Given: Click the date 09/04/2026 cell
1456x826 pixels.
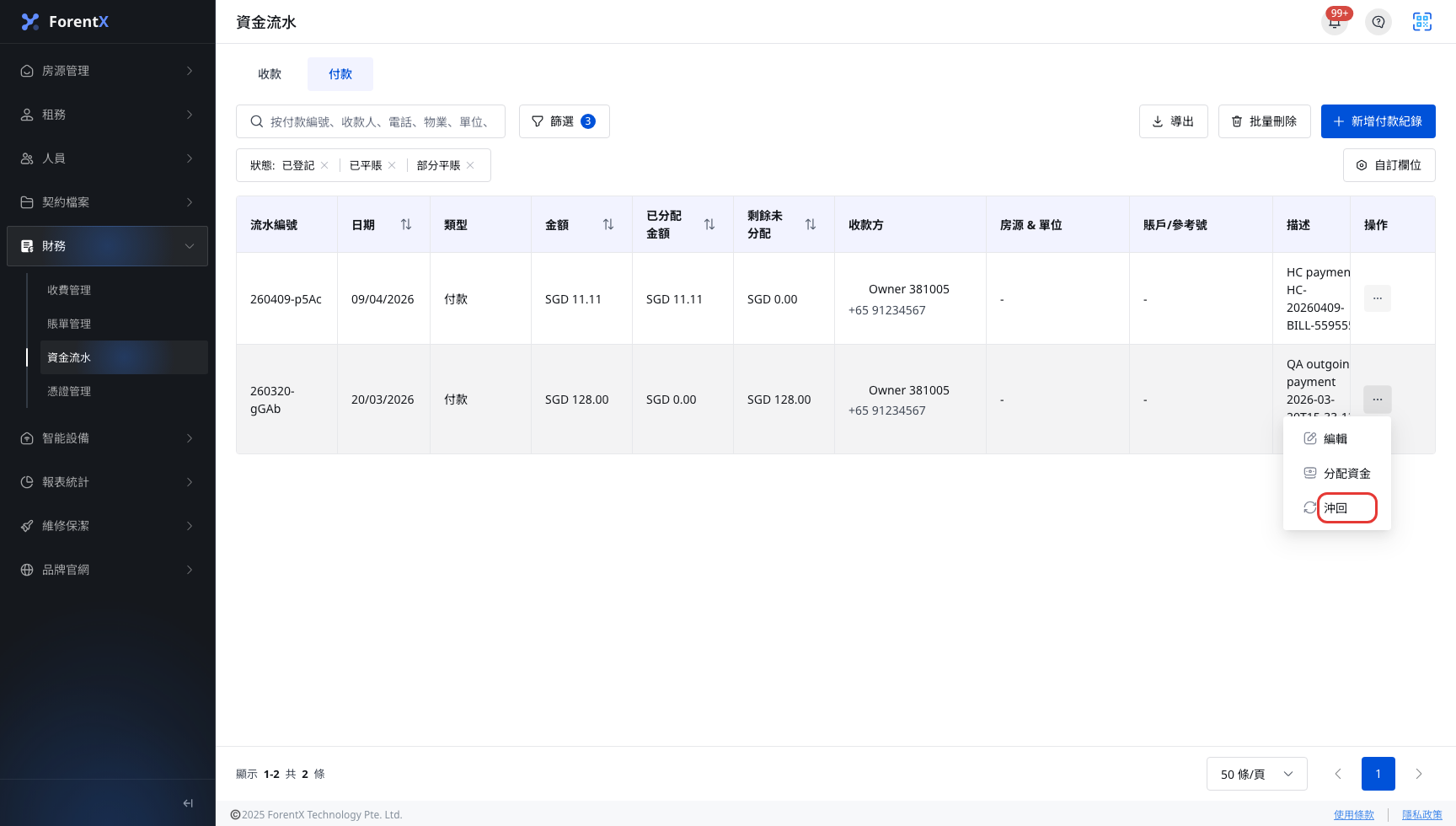Looking at the screenshot, I should point(383,299).
